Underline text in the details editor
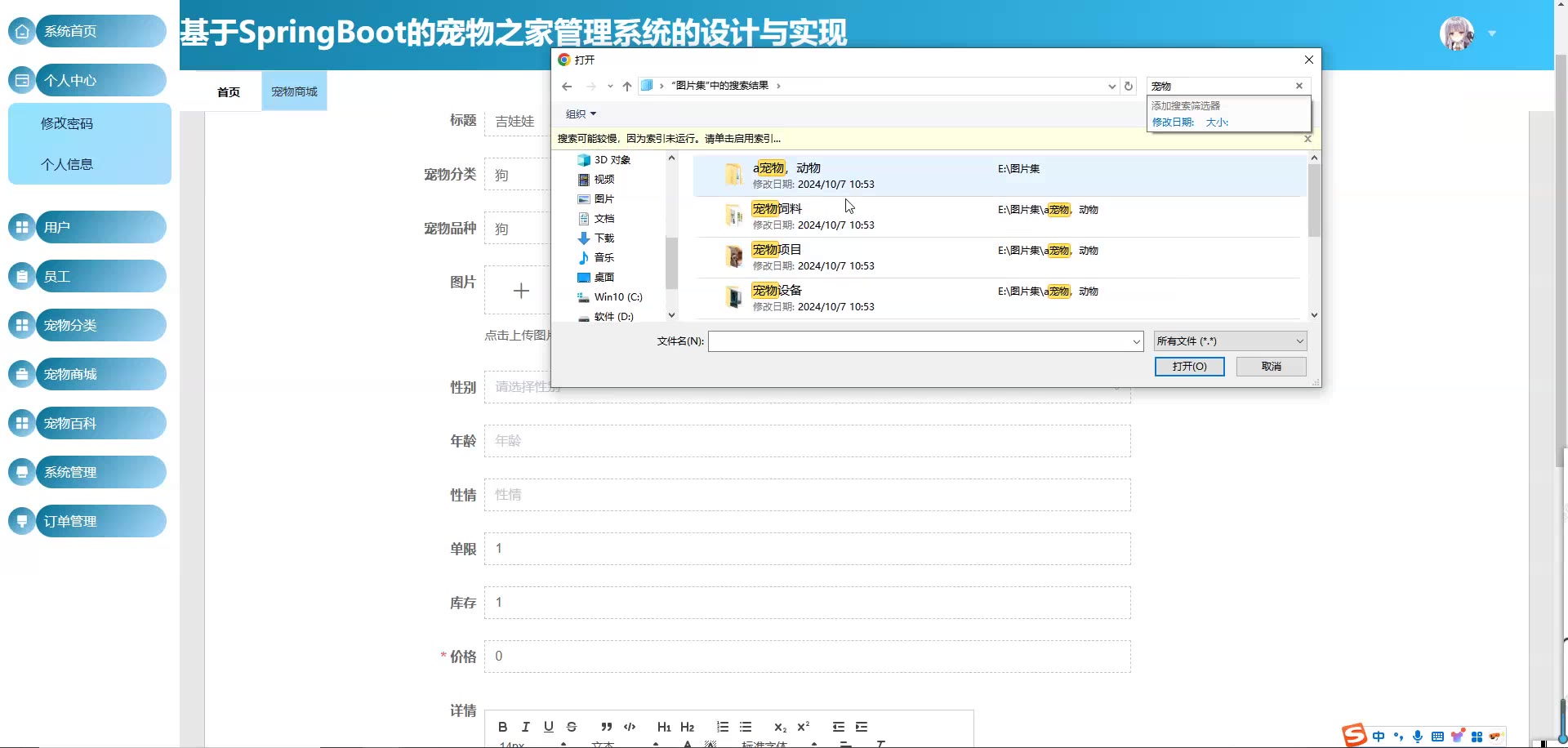Screen dimensions: 1568x748 [549, 727]
